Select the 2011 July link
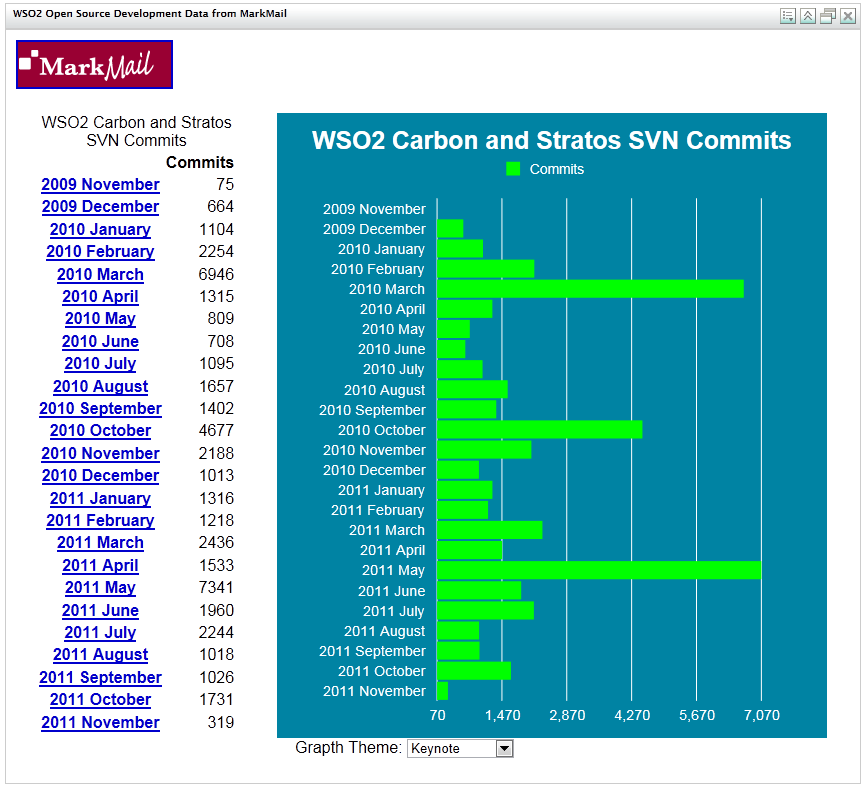Screen dimensions: 868x790 tap(100, 632)
